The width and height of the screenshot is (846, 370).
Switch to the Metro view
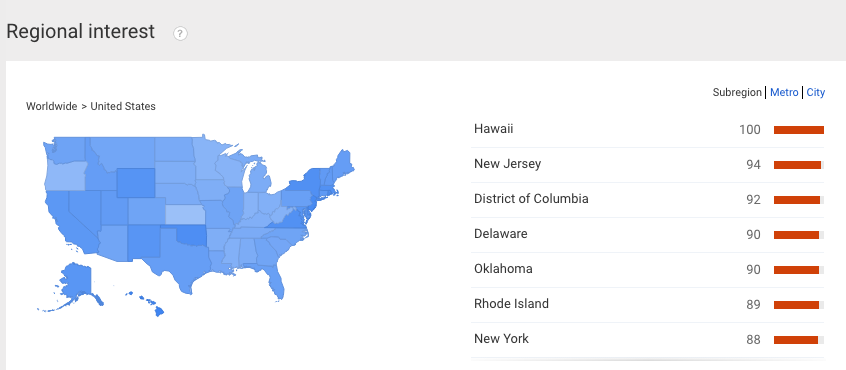[x=784, y=92]
